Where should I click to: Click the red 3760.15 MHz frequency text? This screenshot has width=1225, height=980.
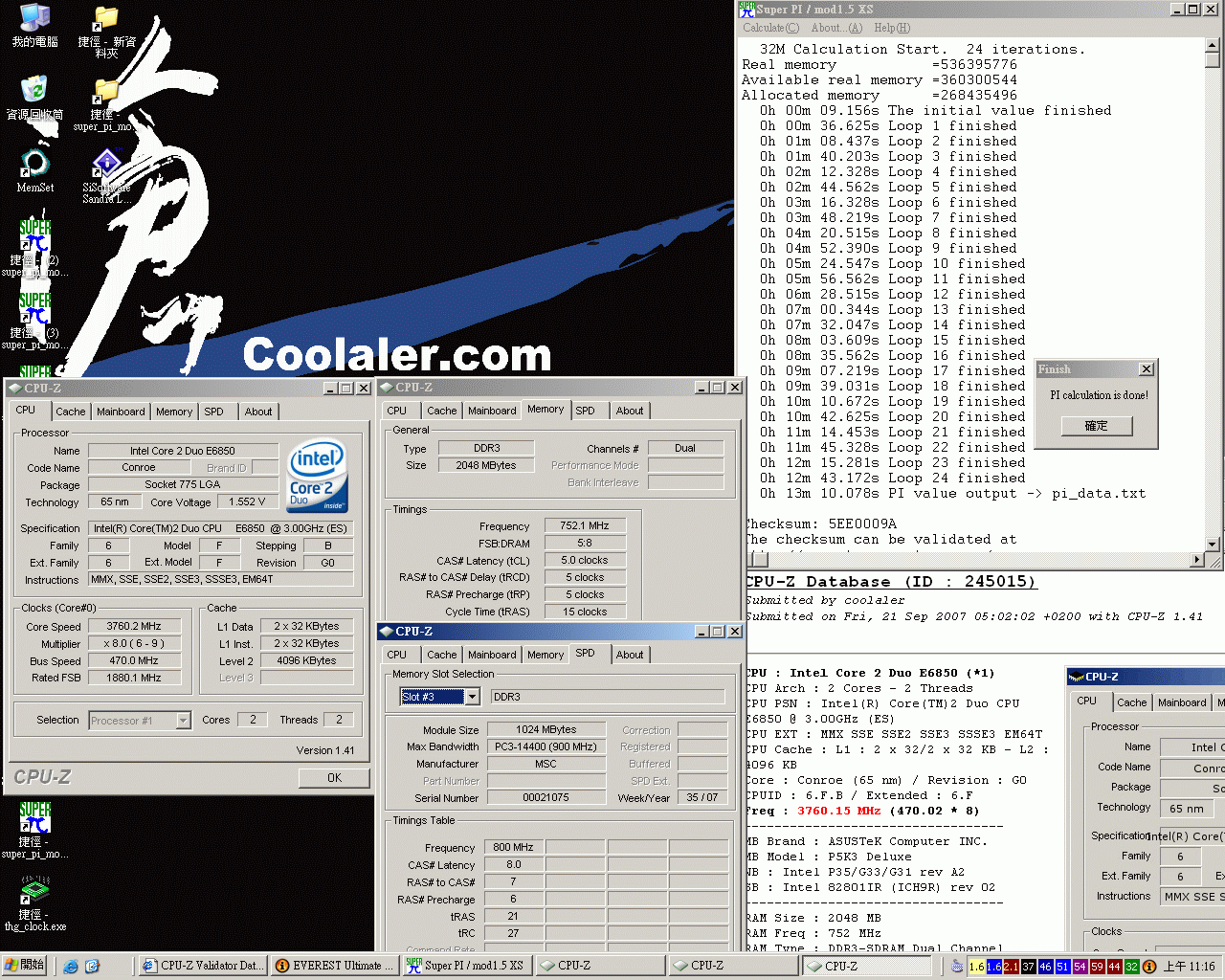[838, 812]
